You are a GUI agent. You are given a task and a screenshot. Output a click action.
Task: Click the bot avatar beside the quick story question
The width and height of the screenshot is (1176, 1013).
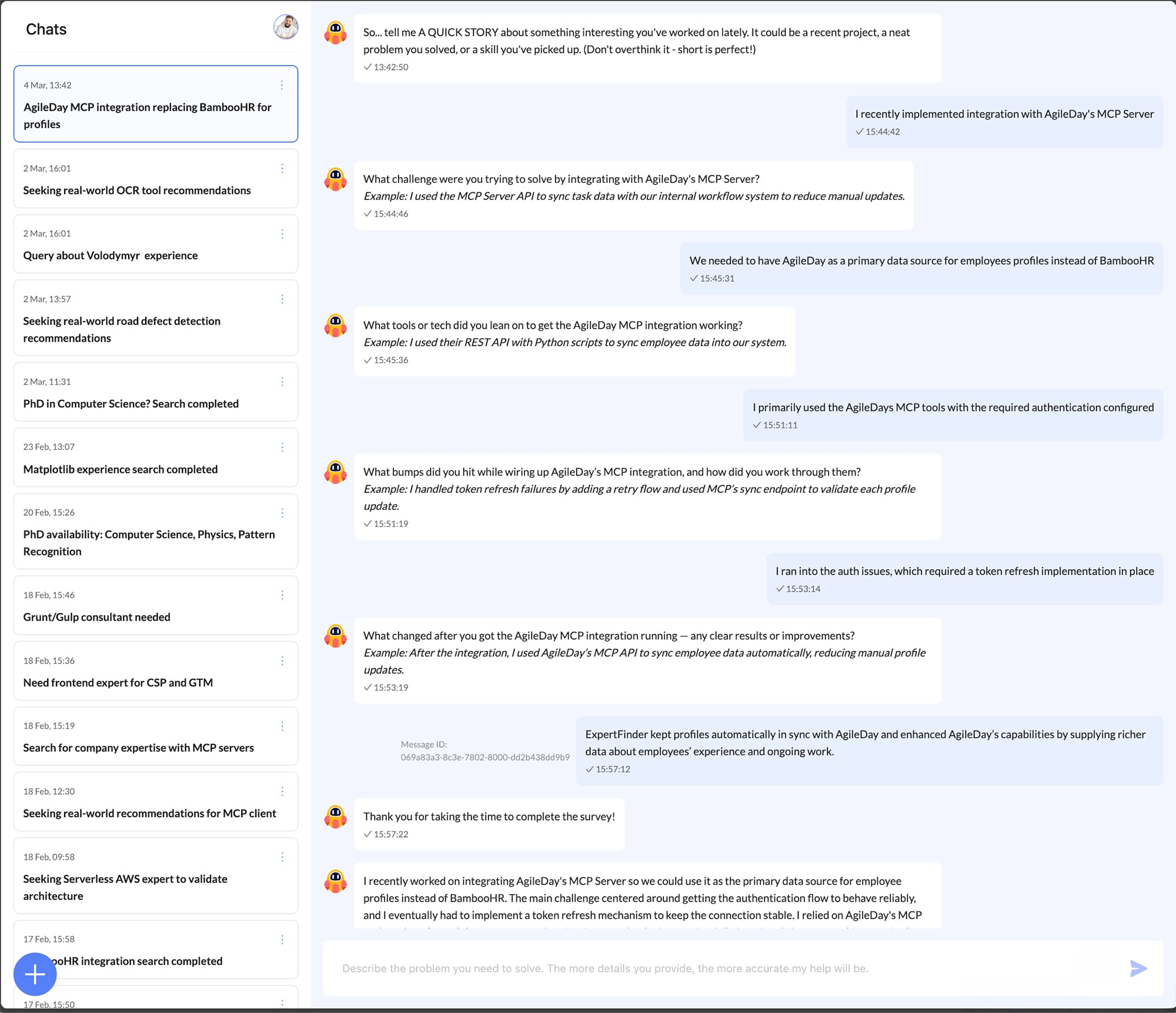click(335, 34)
